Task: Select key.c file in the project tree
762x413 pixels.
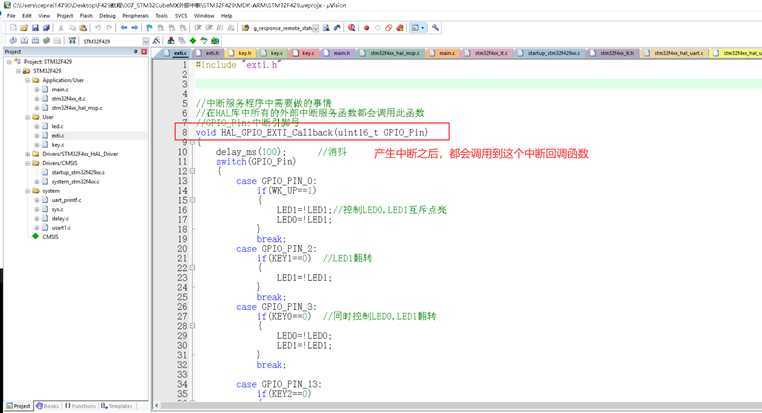Action: click(57, 145)
